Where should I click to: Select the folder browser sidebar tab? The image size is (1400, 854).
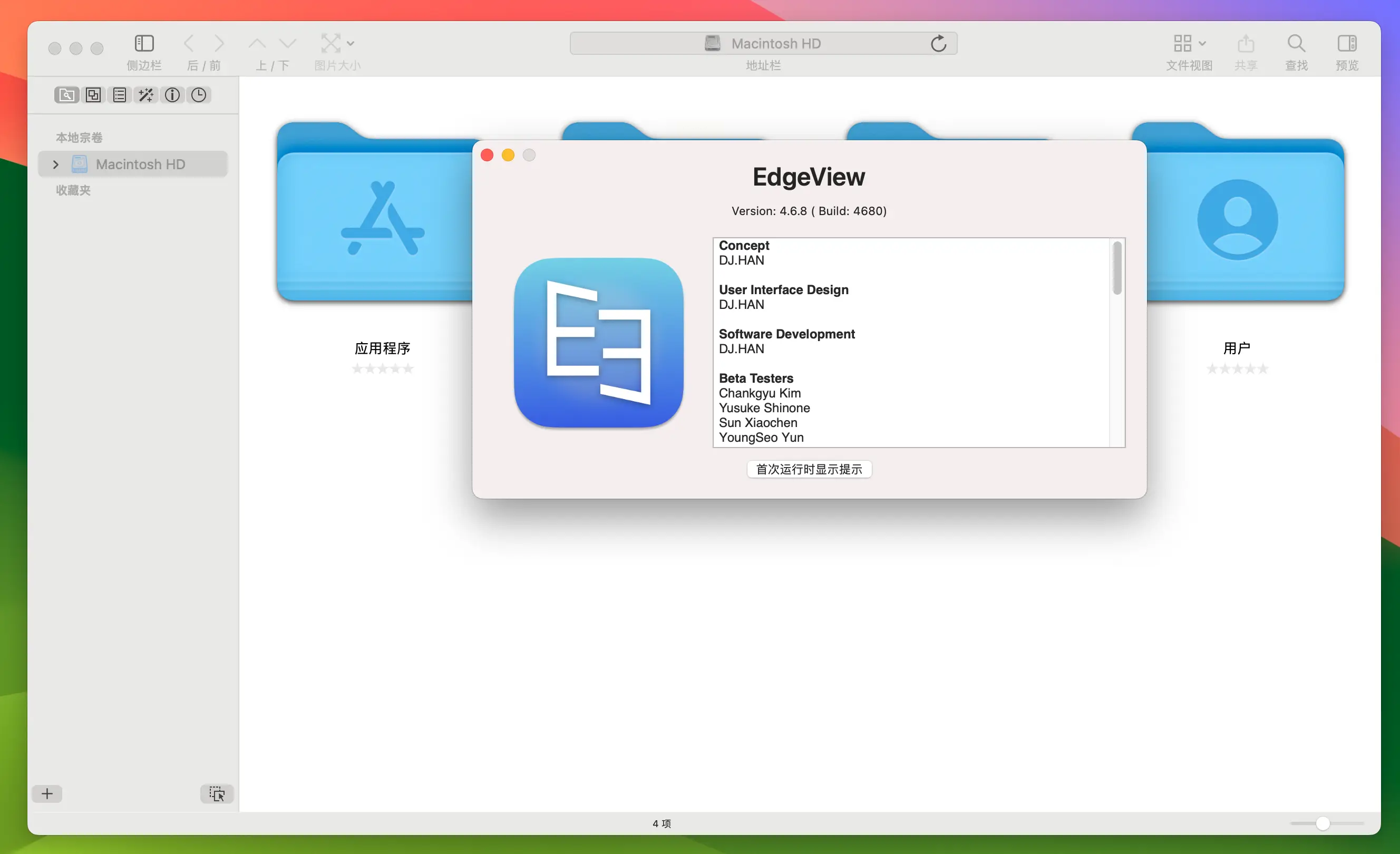pos(66,95)
